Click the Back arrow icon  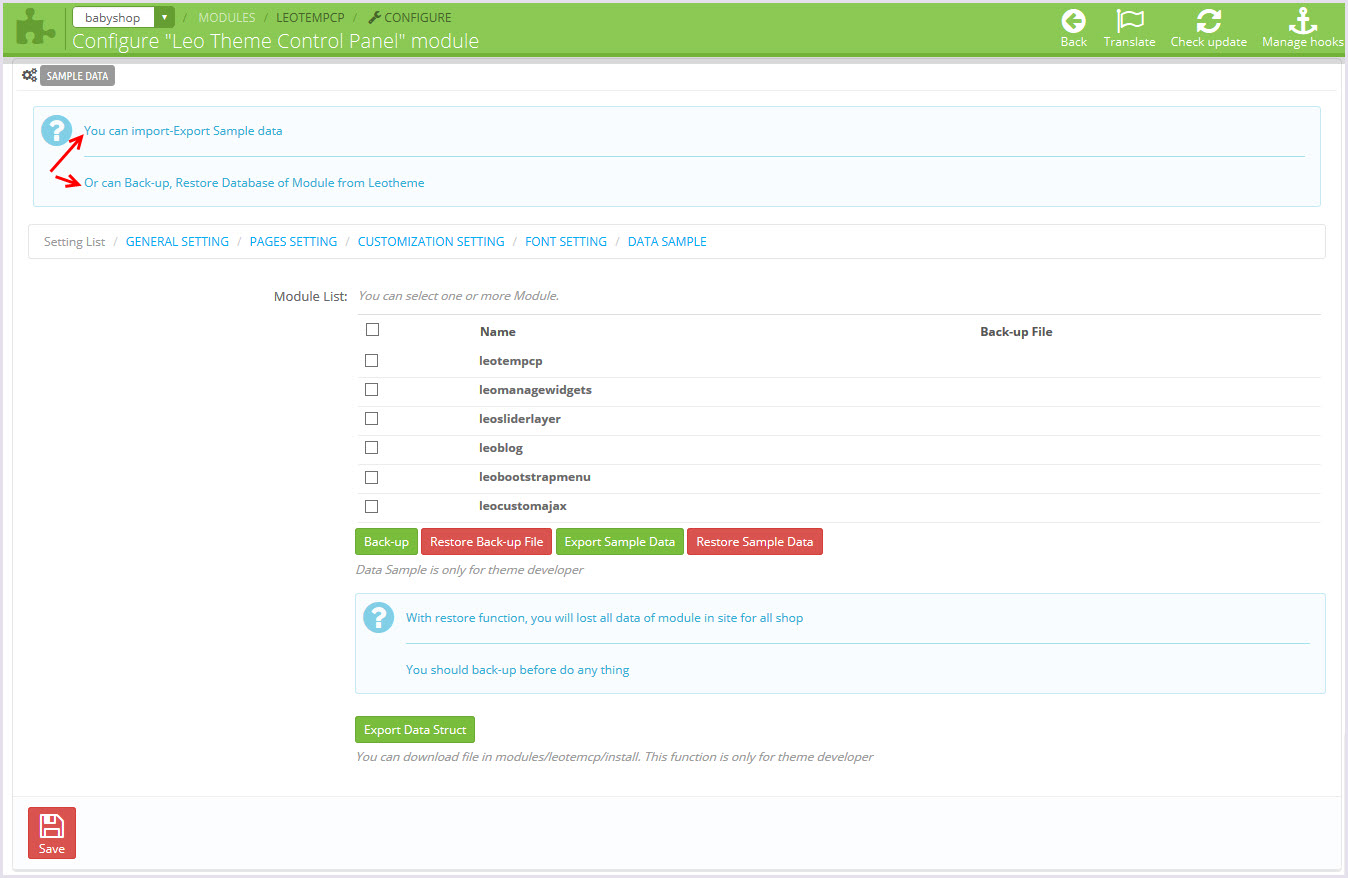[1074, 21]
